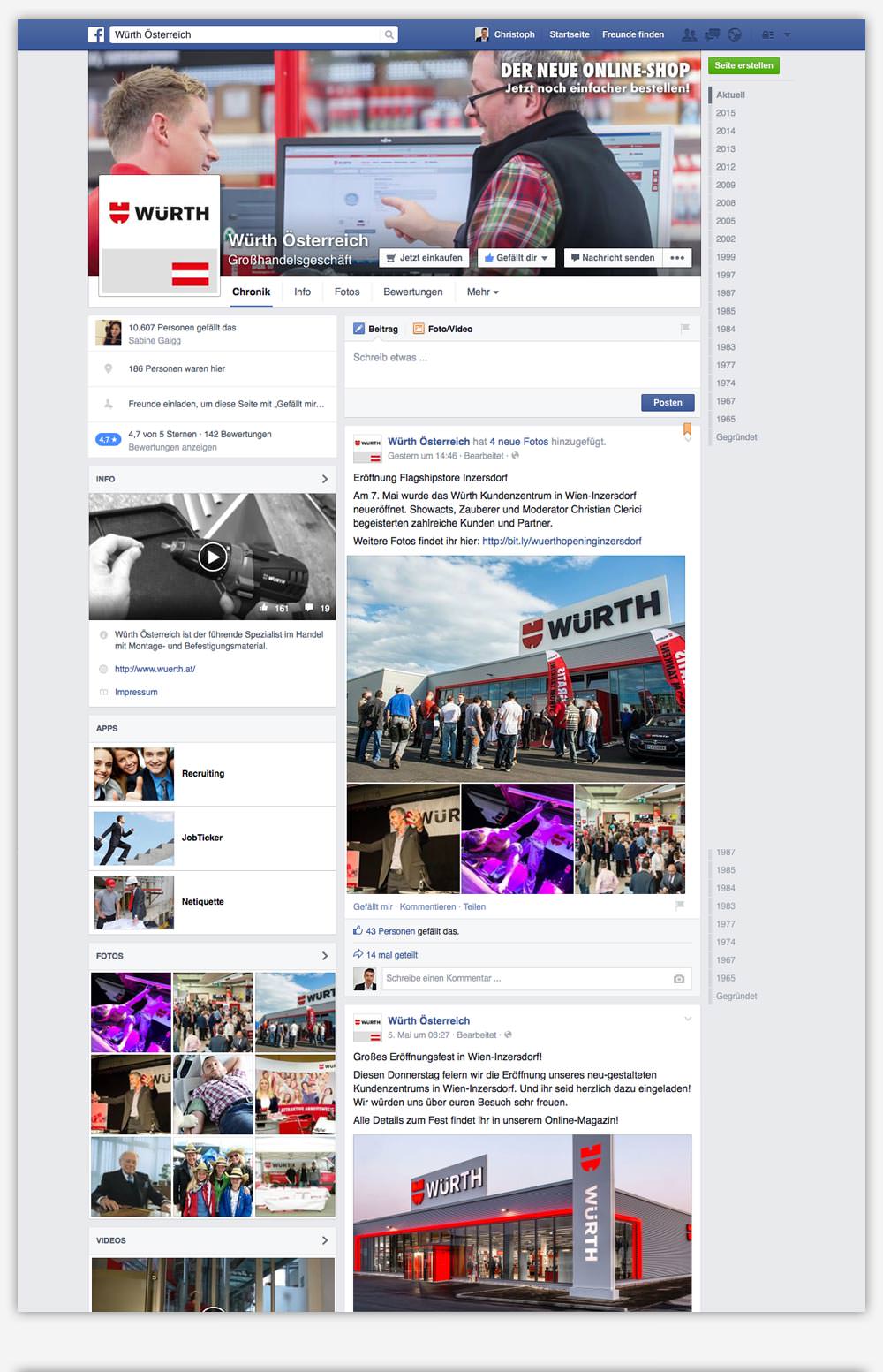Expand the Mehr tab dropdown
Screen dimensions: 883x1372
point(483,292)
